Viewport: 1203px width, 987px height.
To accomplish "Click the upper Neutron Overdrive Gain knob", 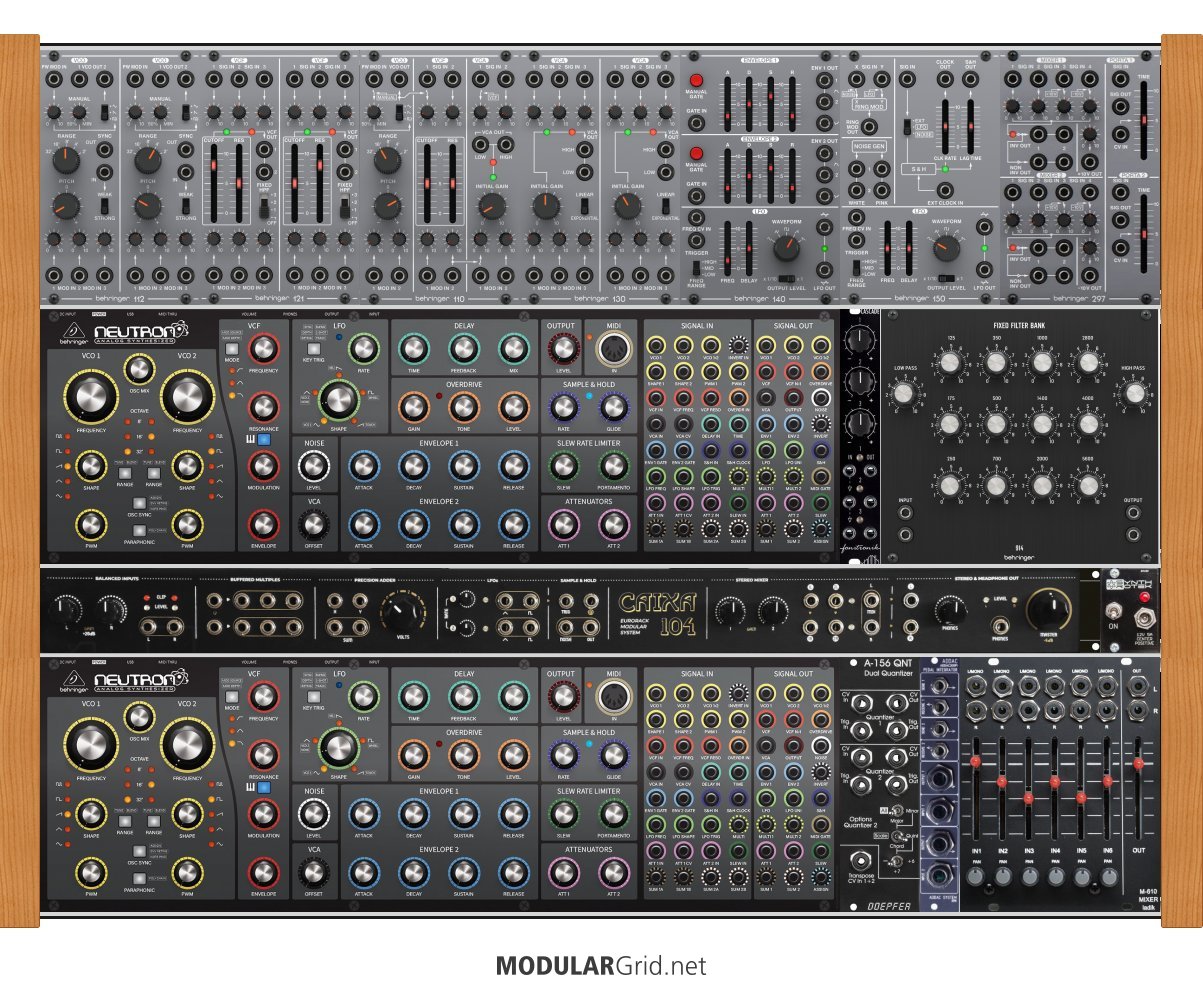I will 412,406.
